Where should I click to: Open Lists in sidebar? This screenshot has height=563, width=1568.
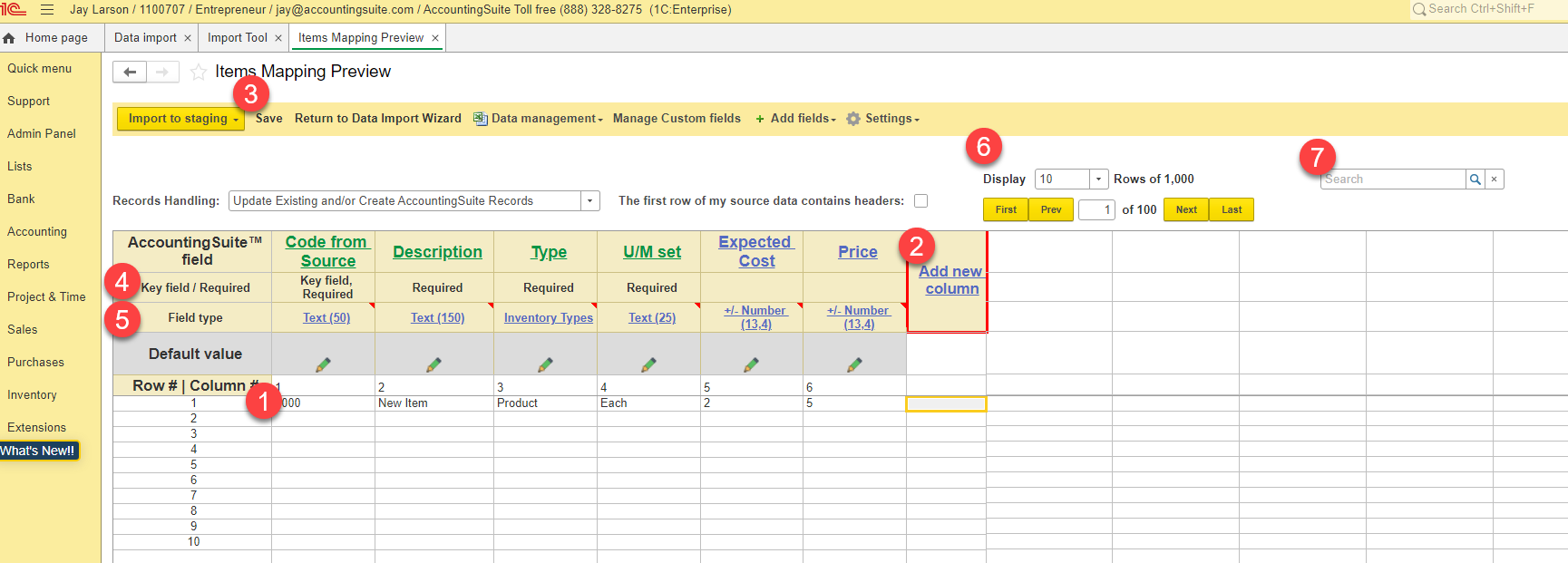(20, 167)
